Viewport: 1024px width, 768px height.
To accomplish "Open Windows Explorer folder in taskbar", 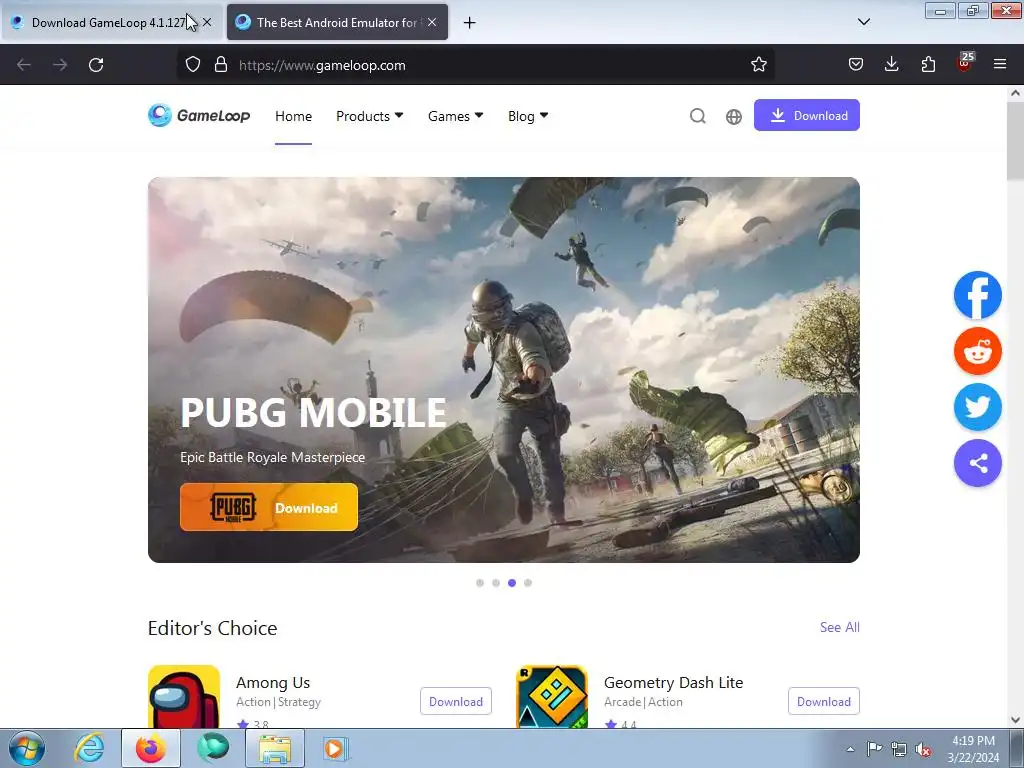I will (x=275, y=748).
